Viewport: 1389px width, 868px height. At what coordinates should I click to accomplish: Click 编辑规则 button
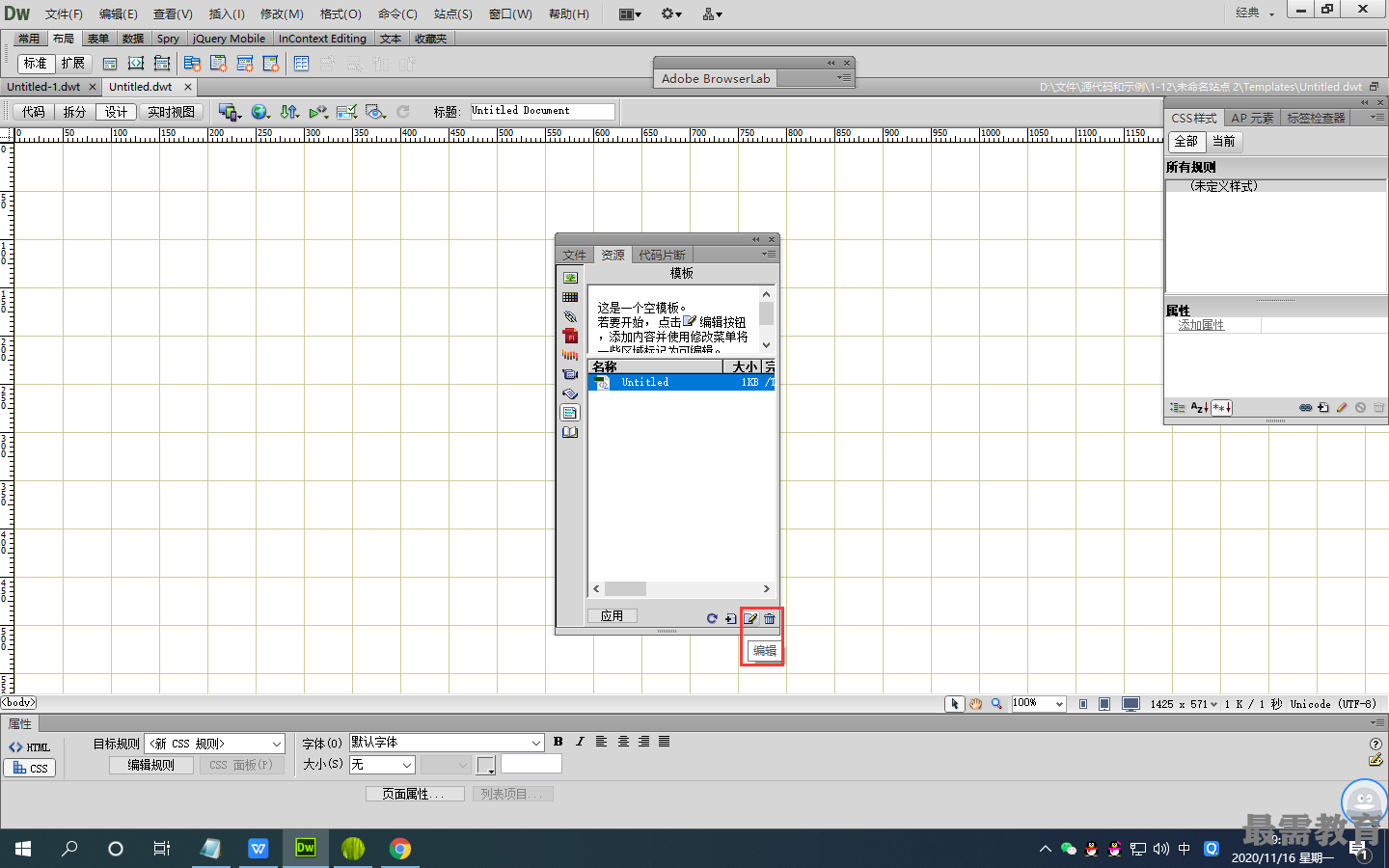coord(151,765)
